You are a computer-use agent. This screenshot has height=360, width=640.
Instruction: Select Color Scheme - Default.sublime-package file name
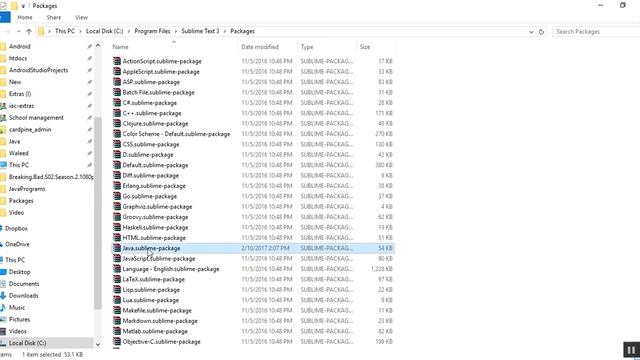[x=176, y=134]
